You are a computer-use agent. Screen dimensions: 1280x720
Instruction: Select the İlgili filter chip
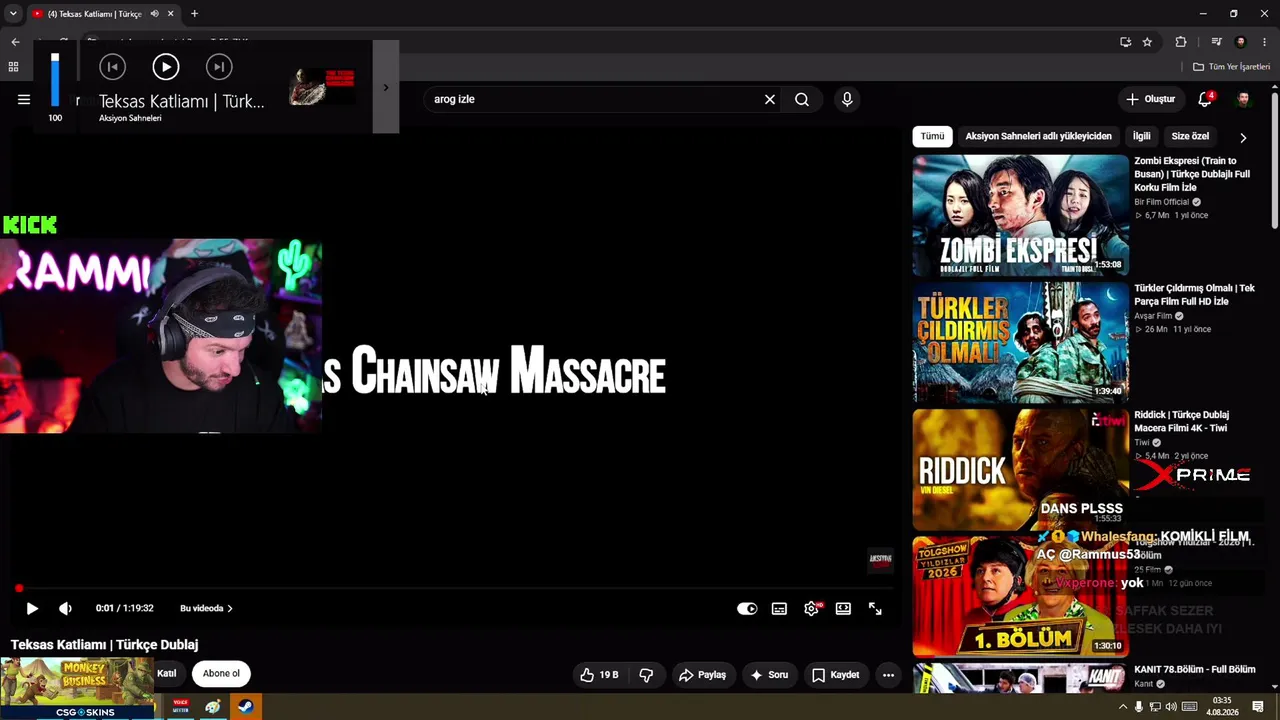[x=1141, y=136]
